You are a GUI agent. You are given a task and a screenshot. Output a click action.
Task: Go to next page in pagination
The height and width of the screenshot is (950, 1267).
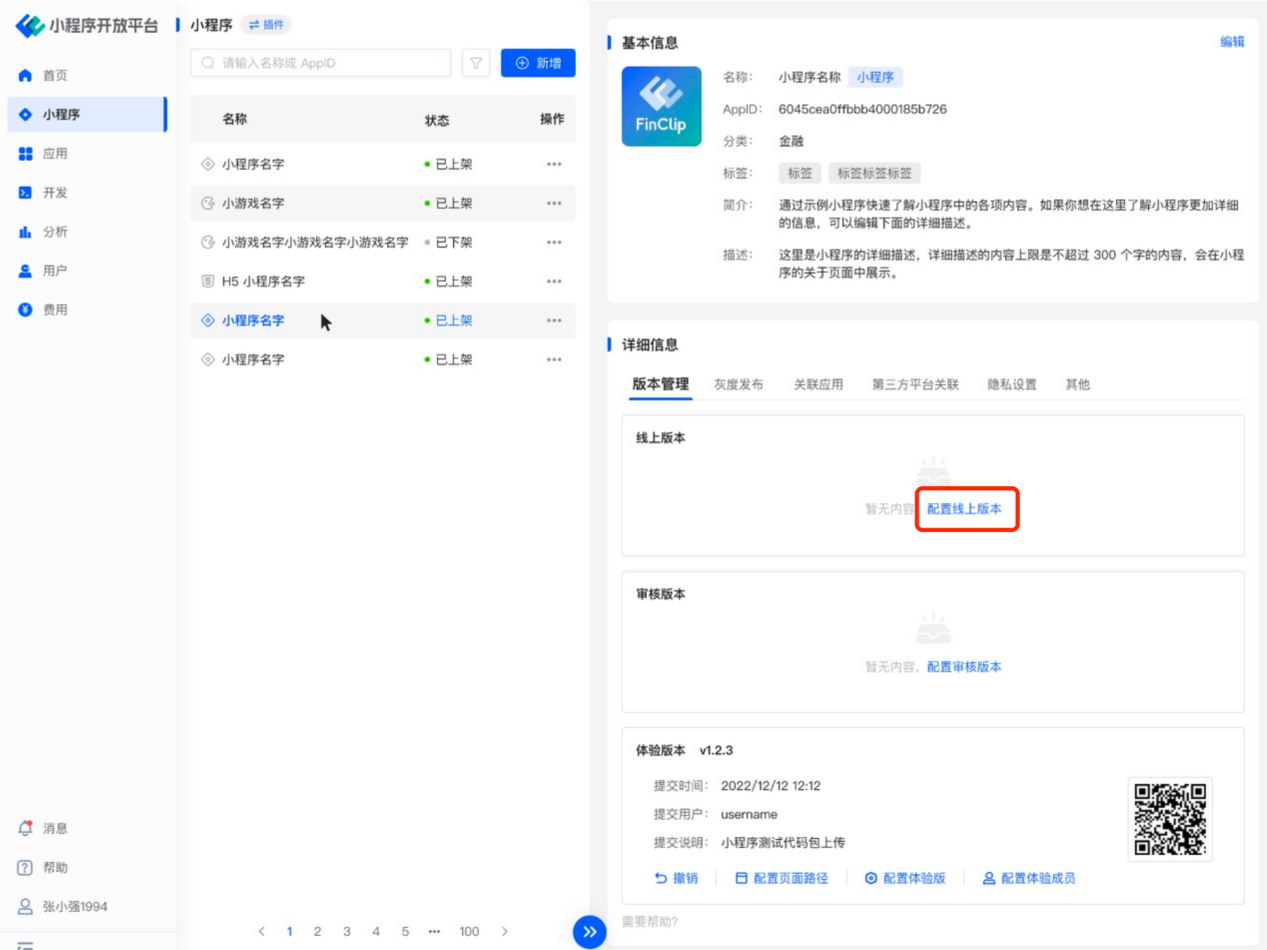[x=505, y=931]
